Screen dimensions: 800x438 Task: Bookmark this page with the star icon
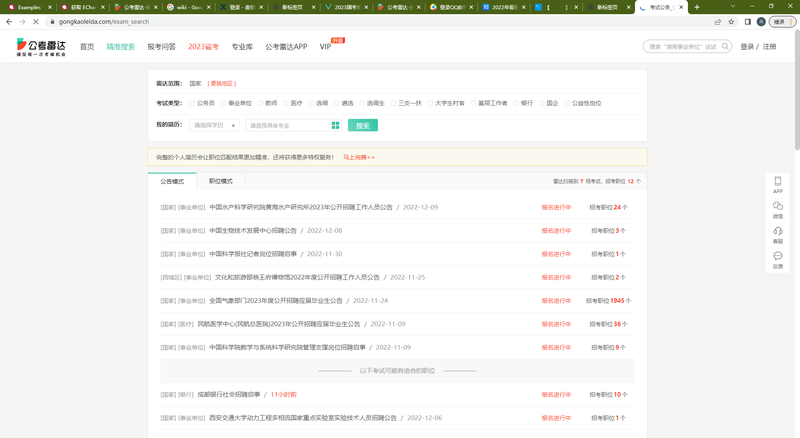click(731, 22)
